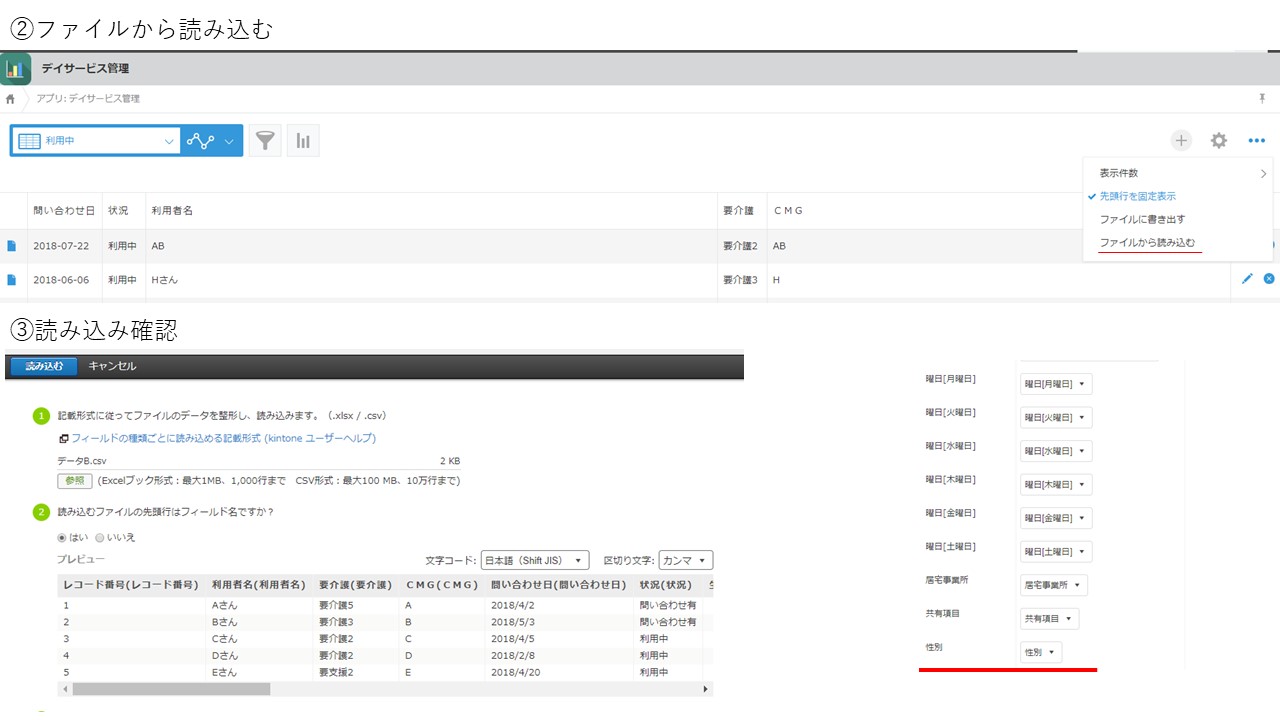Open 文字コード 日本語 (Shift JIS) dropdown
This screenshot has height=720, width=1280.
tap(535, 560)
